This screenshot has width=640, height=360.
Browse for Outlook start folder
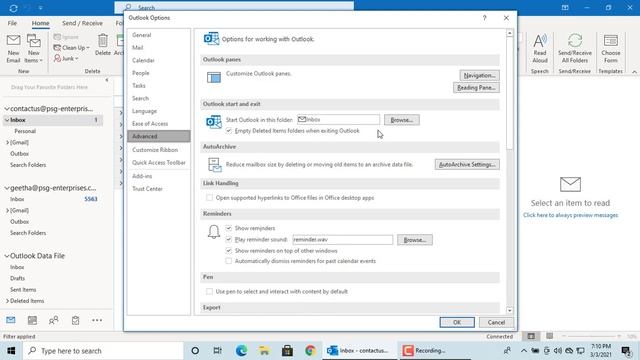tap(402, 120)
